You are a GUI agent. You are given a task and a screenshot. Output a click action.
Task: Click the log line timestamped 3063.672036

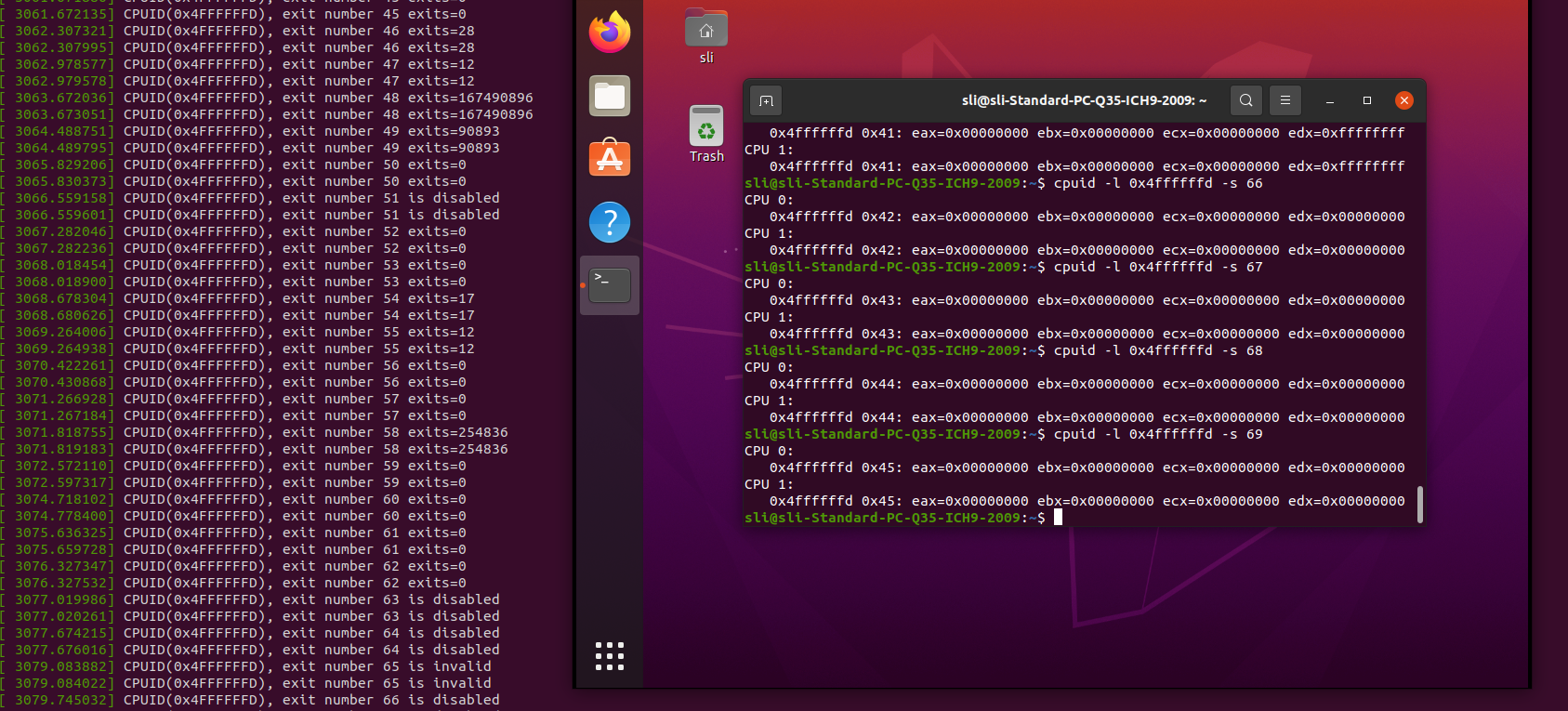[x=267, y=98]
